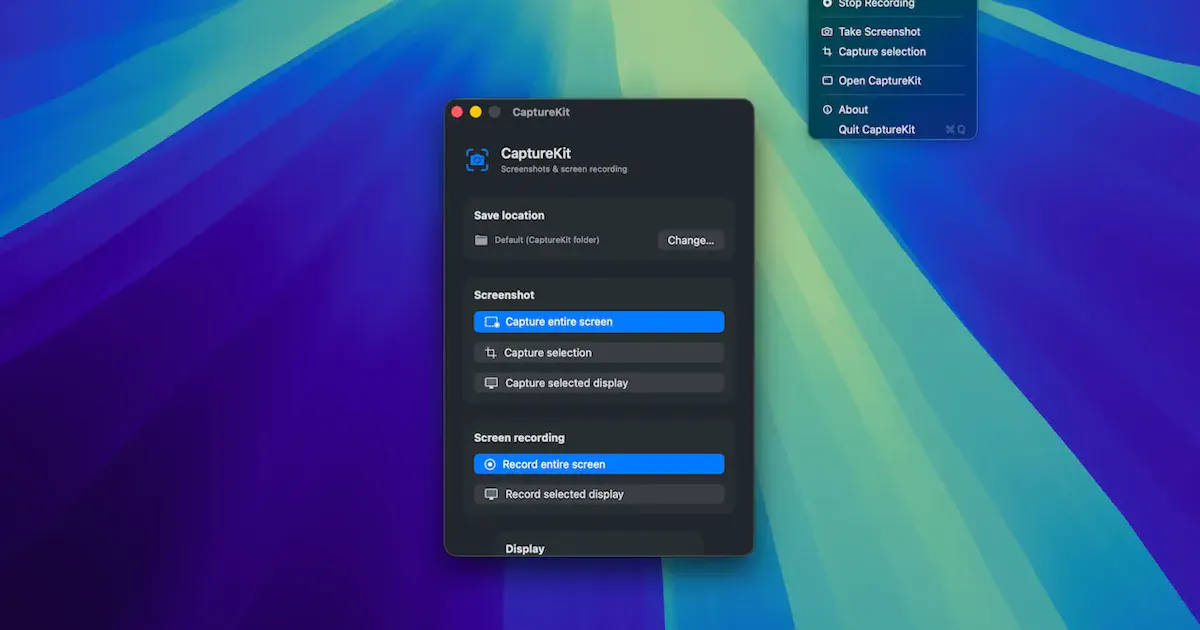Screen dimensions: 1200x630
Task: Click the 'Screenshot' section heading
Action: pos(504,295)
